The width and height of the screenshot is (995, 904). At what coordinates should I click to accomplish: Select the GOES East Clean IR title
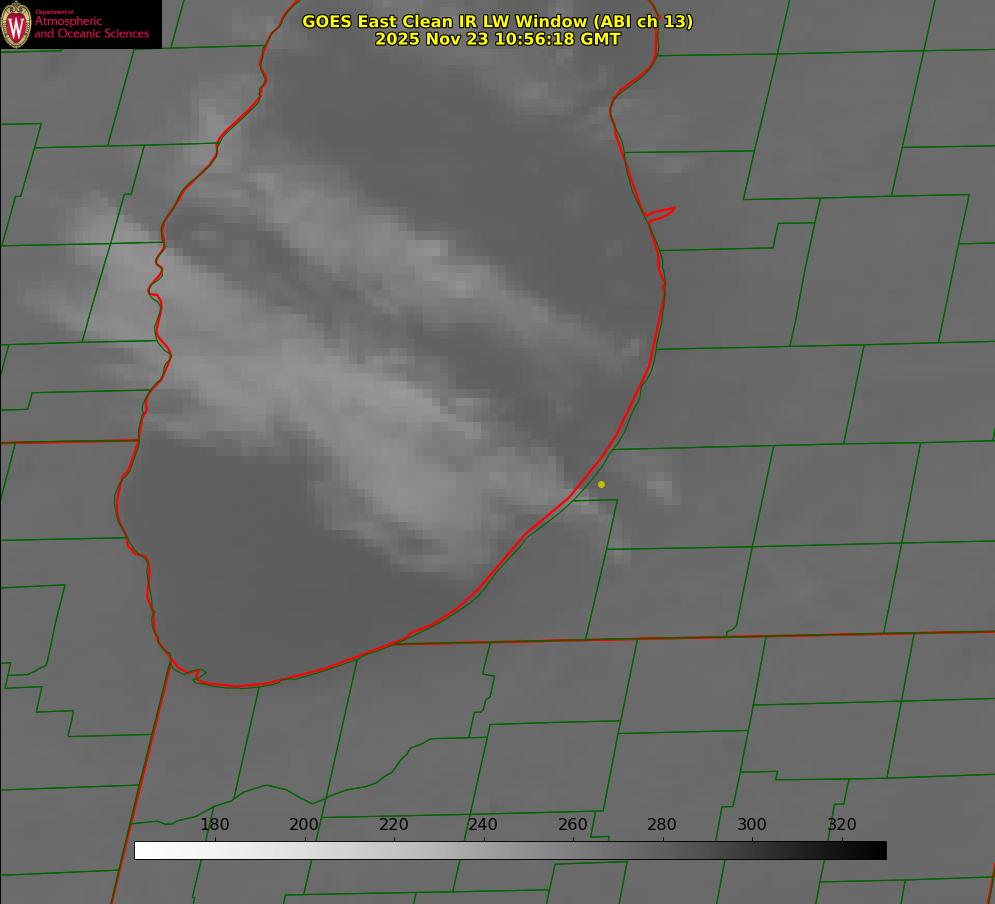497,21
